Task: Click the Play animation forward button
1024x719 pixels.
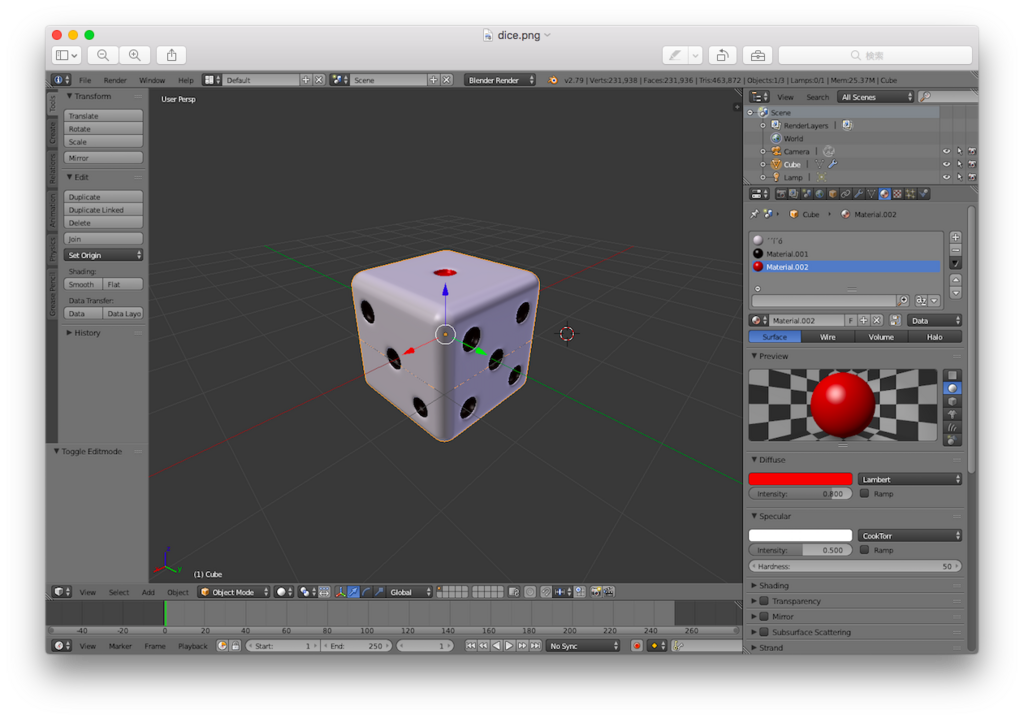Action: tap(509, 646)
